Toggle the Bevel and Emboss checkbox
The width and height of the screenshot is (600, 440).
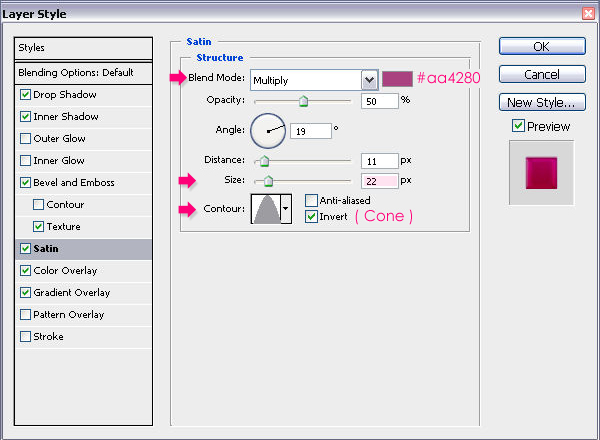coord(25,183)
